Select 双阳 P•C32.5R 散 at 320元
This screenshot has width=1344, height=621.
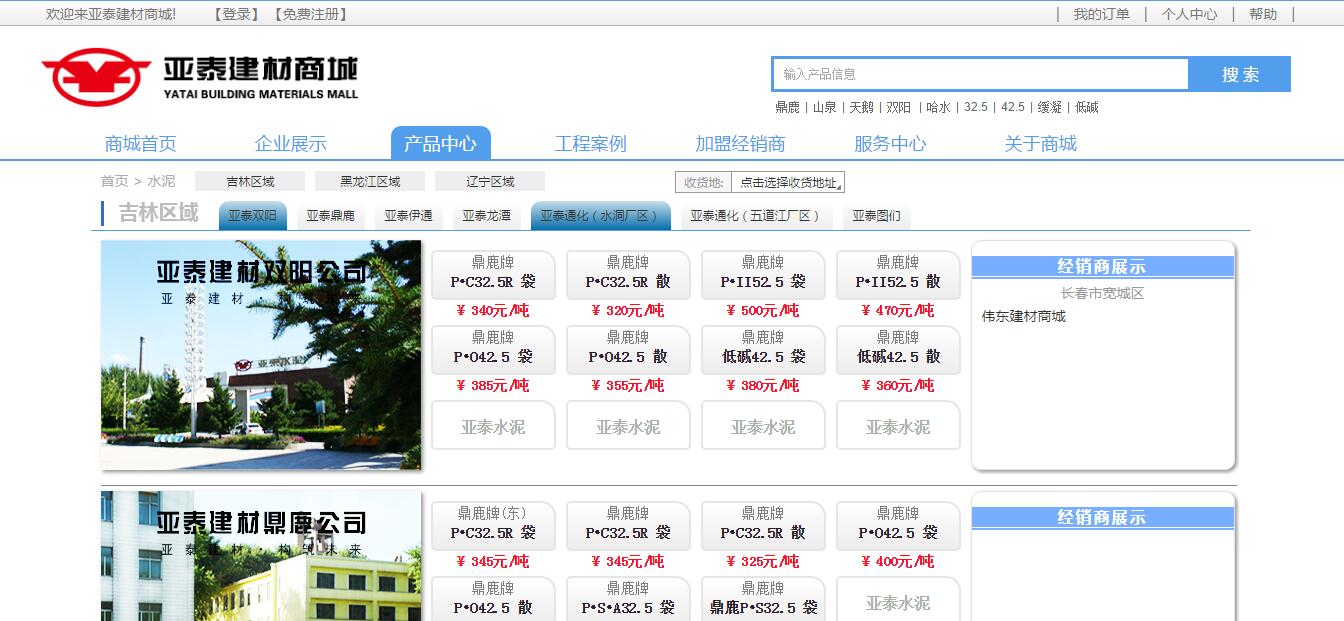tap(628, 274)
